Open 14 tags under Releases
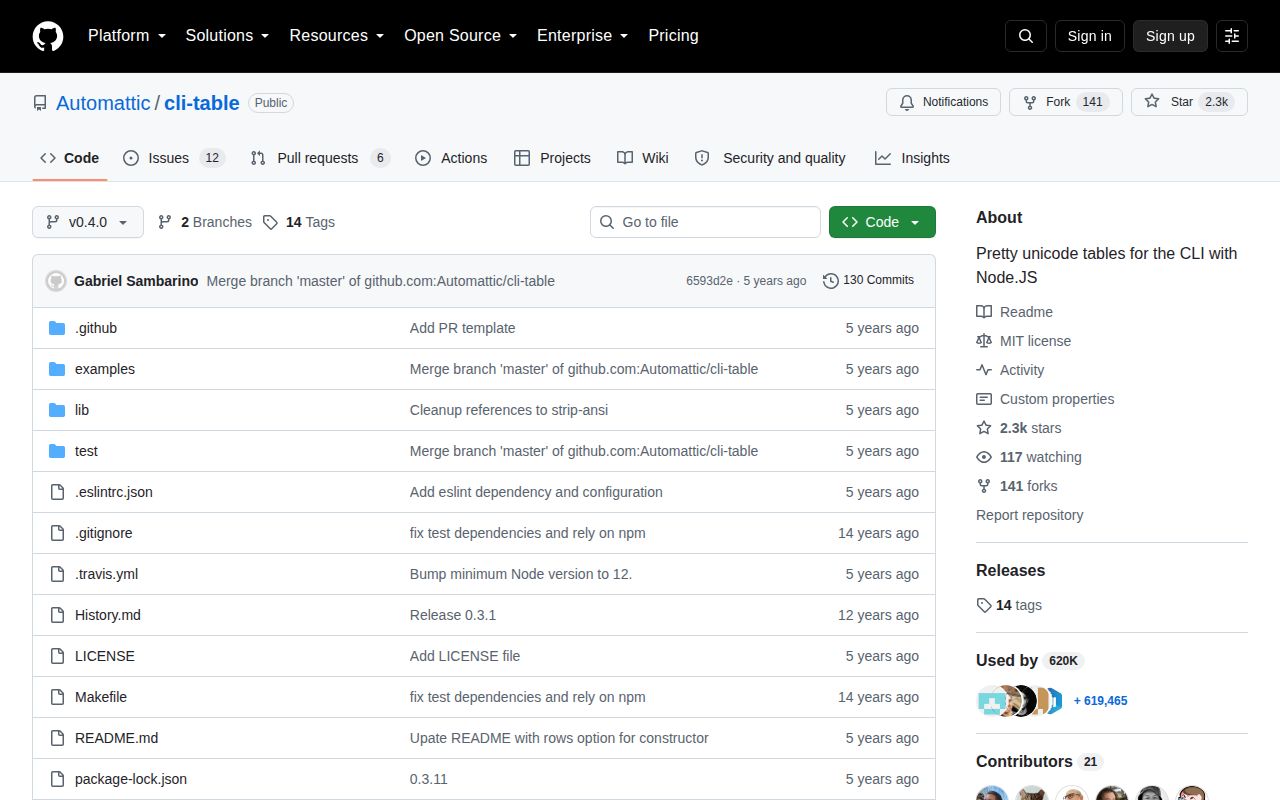The height and width of the screenshot is (800, 1280). point(1009,605)
